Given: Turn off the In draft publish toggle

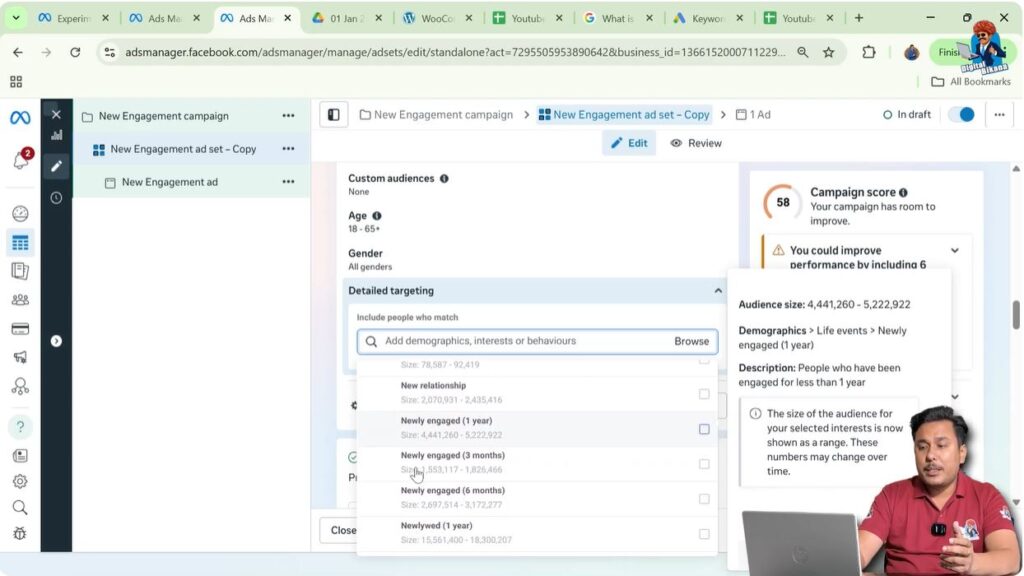Looking at the screenshot, I should click(x=960, y=114).
